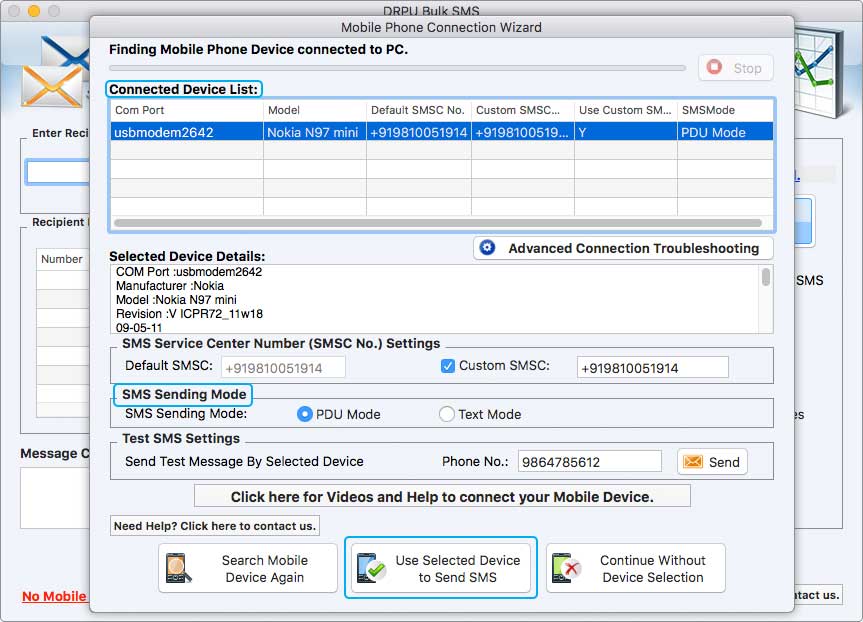Click the message text area in main window
Screen dimensions: 863x622
tap(55, 498)
